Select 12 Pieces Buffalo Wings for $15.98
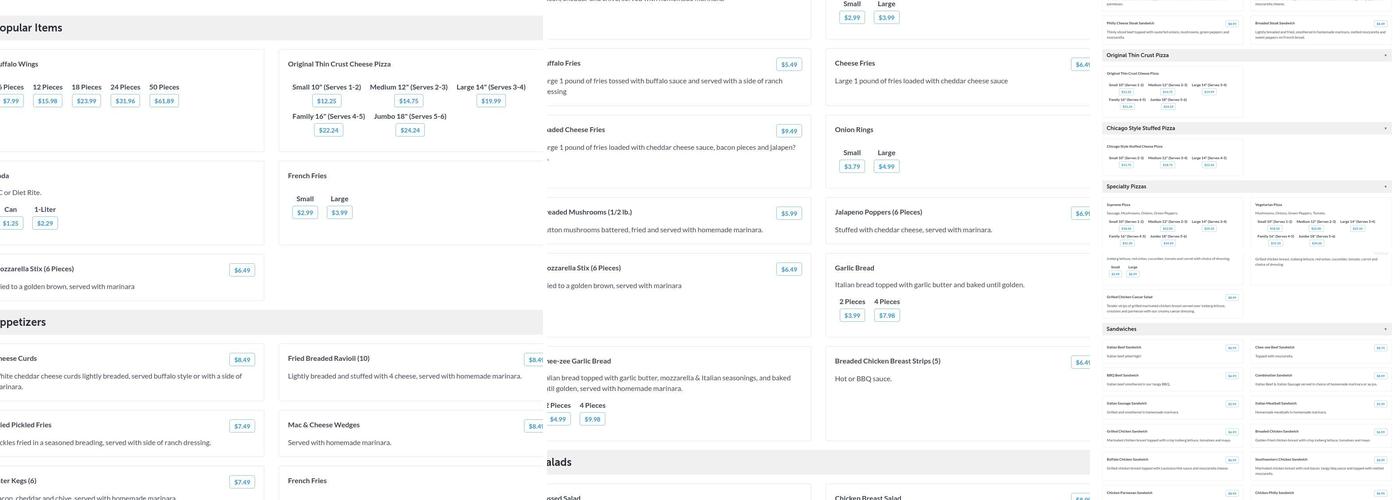 click(x=47, y=101)
